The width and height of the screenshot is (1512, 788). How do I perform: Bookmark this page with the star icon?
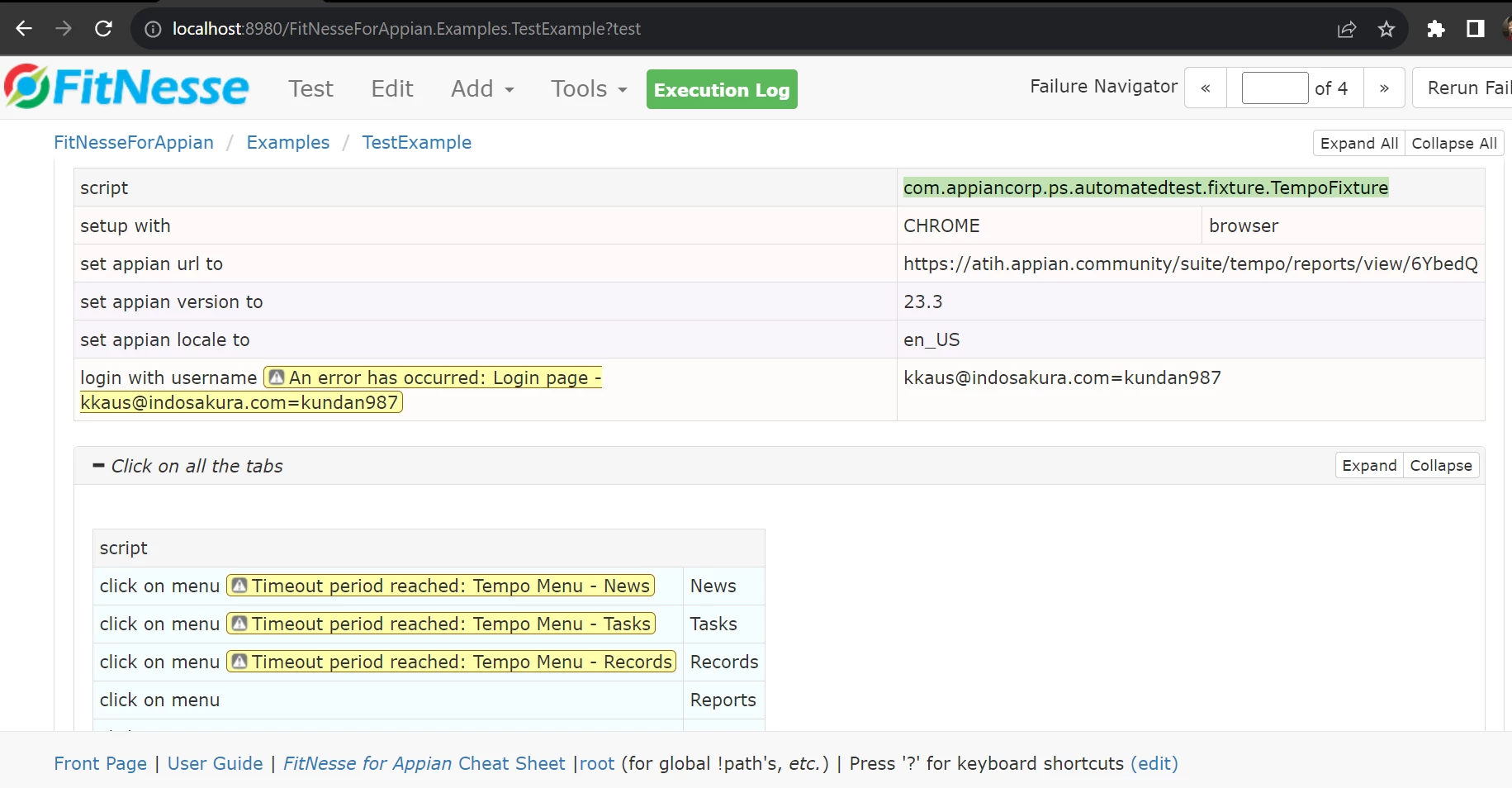pyautogui.click(x=1386, y=29)
